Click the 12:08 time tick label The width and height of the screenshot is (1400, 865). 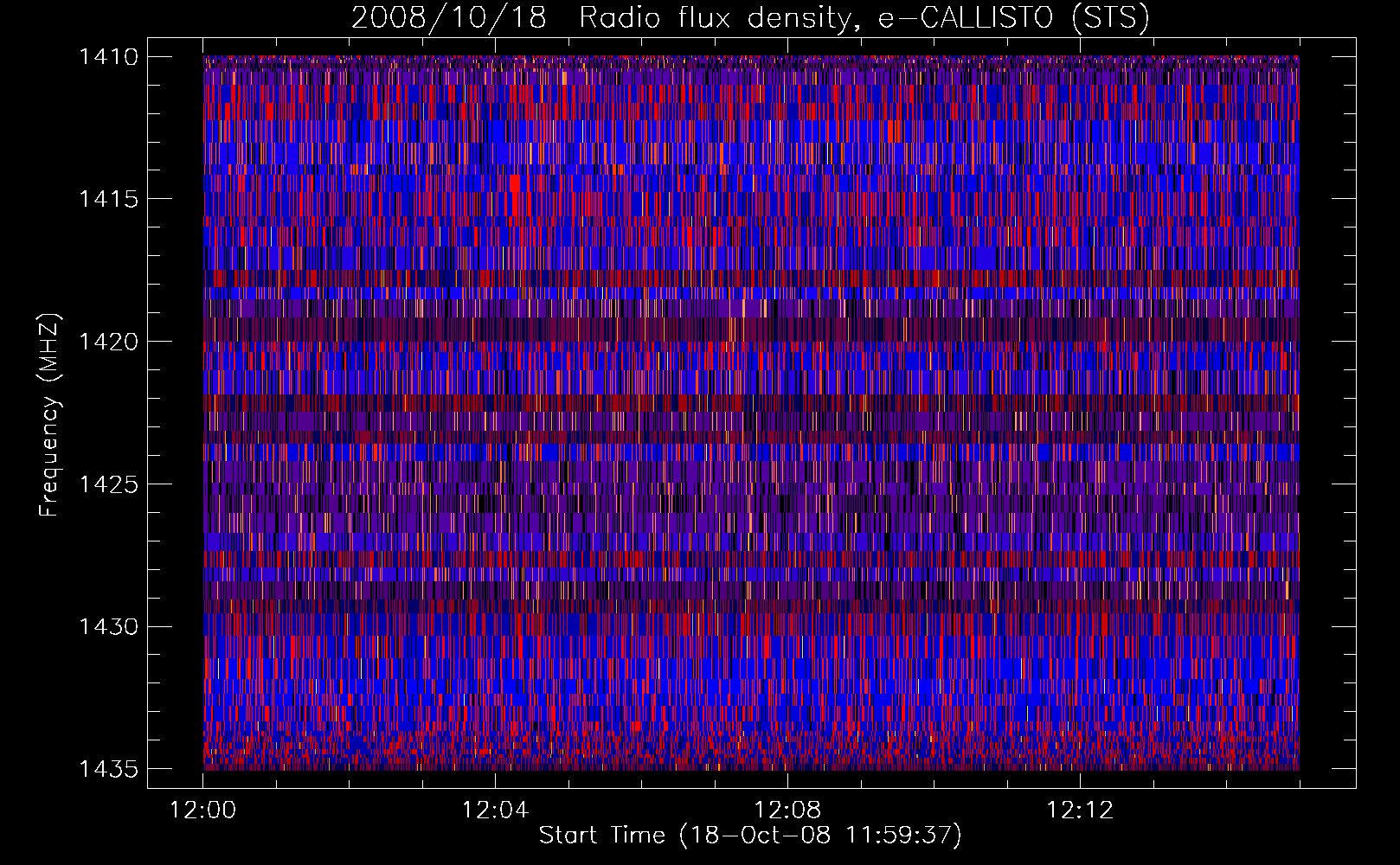pos(788,811)
